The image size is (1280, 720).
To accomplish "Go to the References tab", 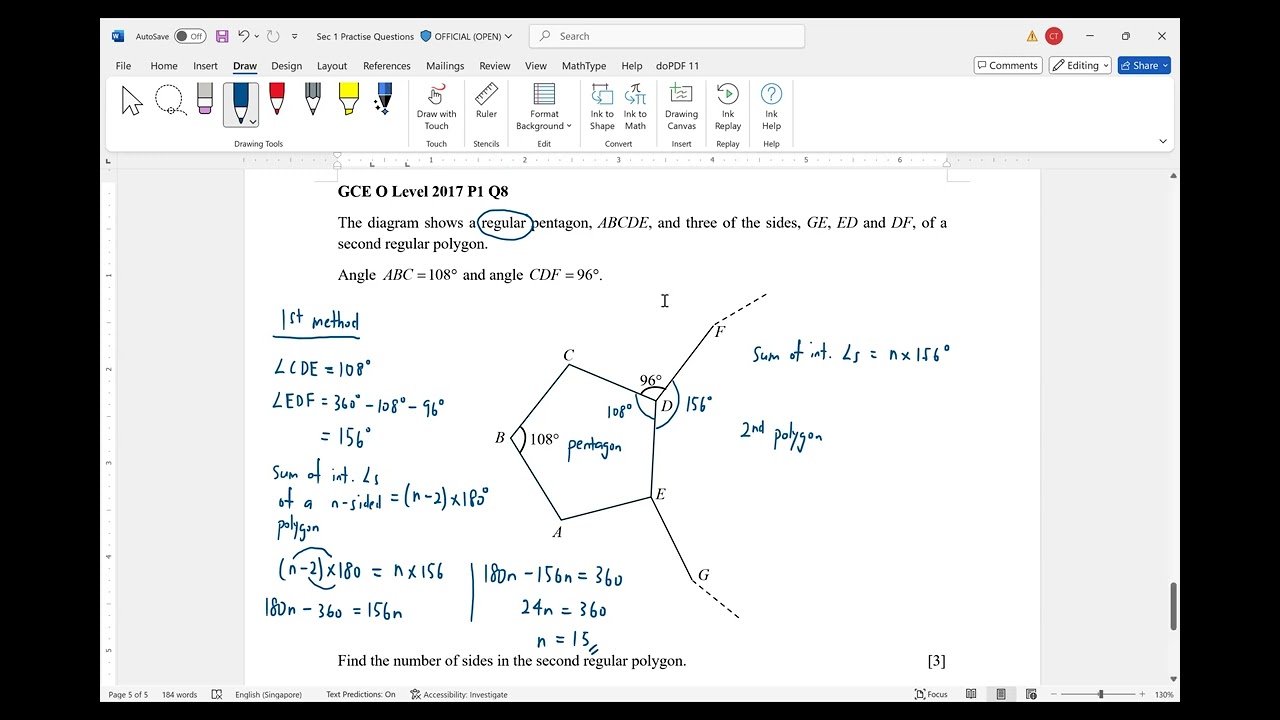I will tap(387, 66).
